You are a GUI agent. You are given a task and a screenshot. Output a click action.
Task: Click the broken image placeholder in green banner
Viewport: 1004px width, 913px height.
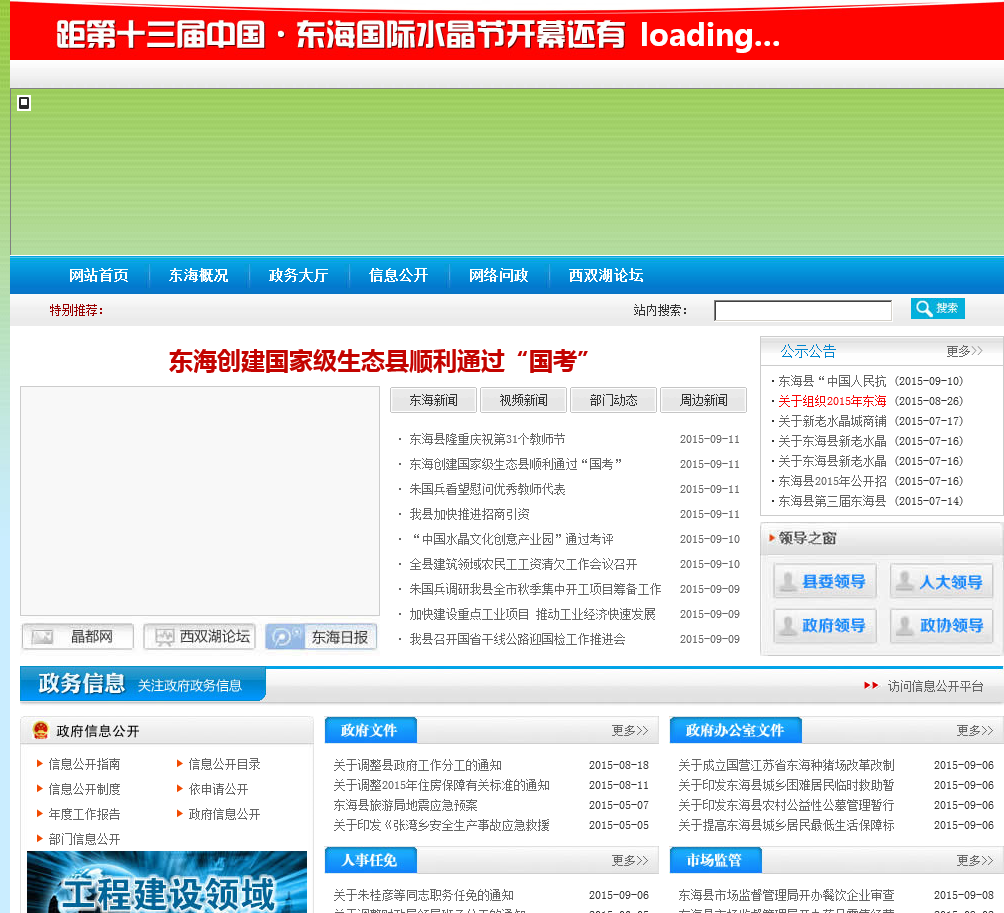(x=24, y=102)
